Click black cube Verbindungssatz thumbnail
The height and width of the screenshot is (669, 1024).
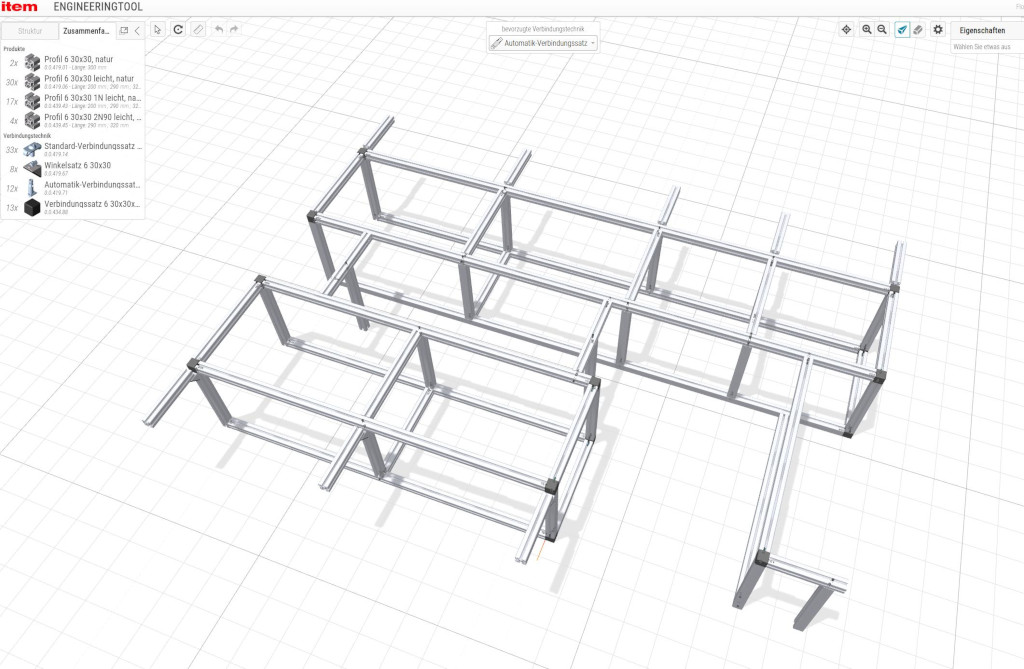pyautogui.click(x=32, y=208)
